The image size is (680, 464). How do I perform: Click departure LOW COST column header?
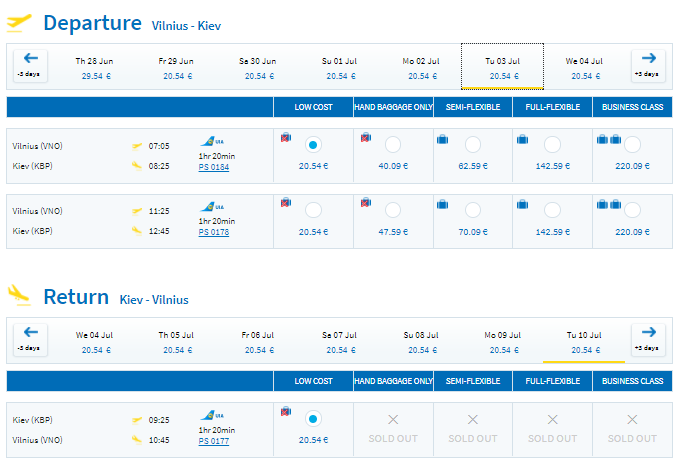313,107
